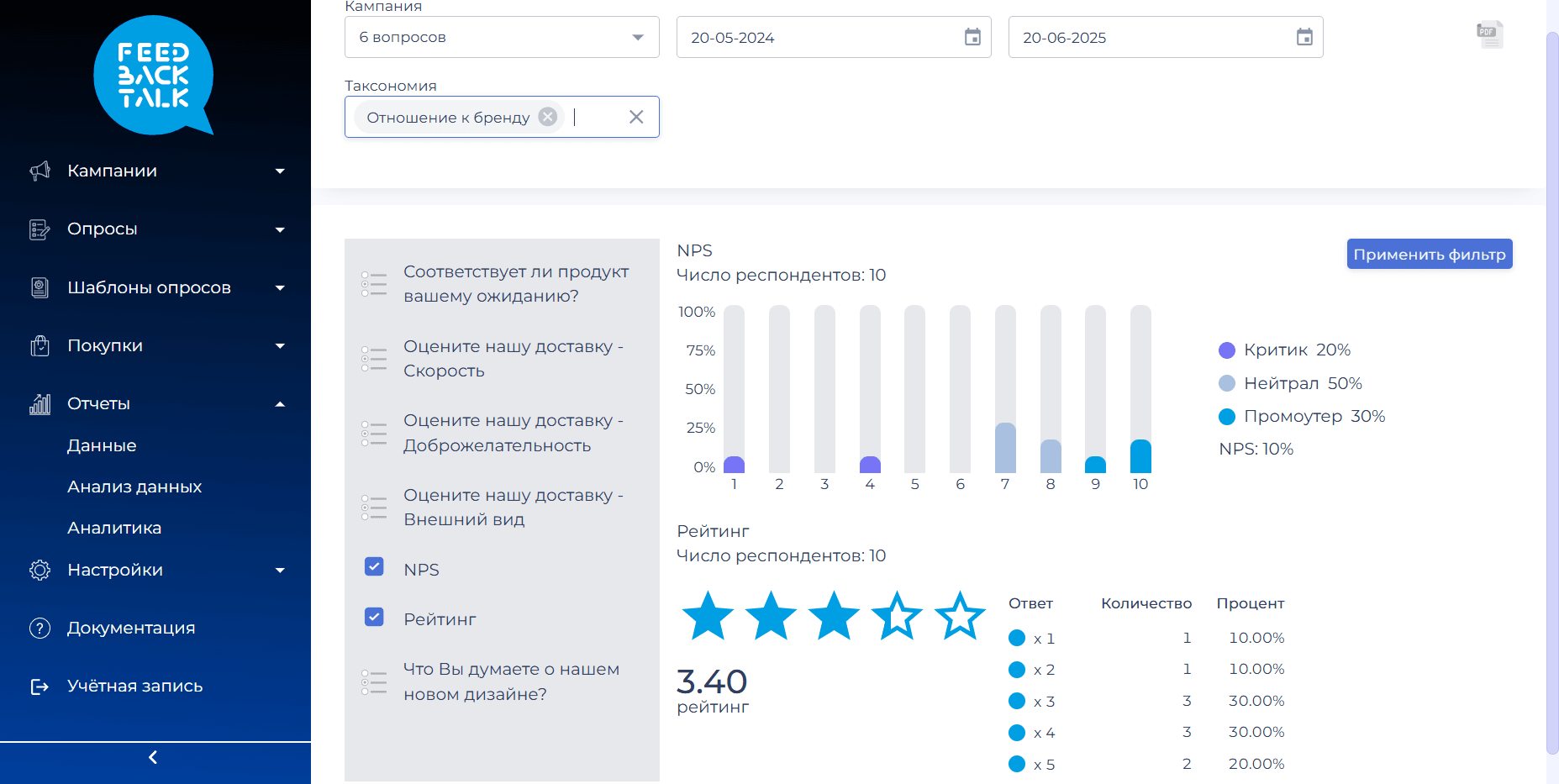Viewport: 1559px width, 784px height.
Task: Select question 'Оцените нашу доставку - Скорость'
Action: click(513, 359)
